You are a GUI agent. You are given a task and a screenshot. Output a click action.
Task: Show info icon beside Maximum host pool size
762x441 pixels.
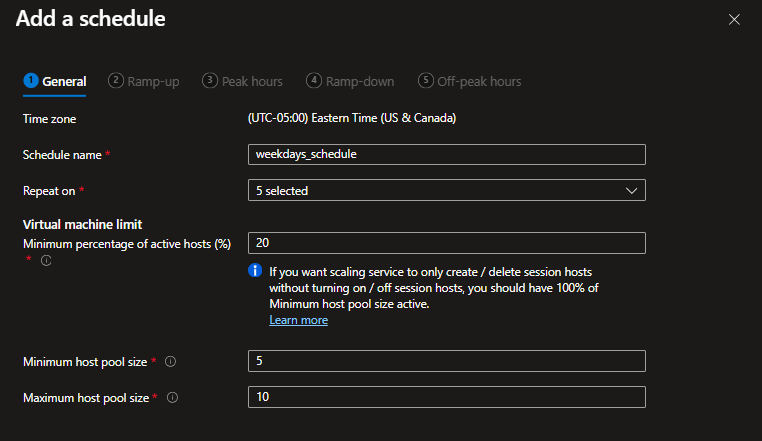pyautogui.click(x=172, y=398)
